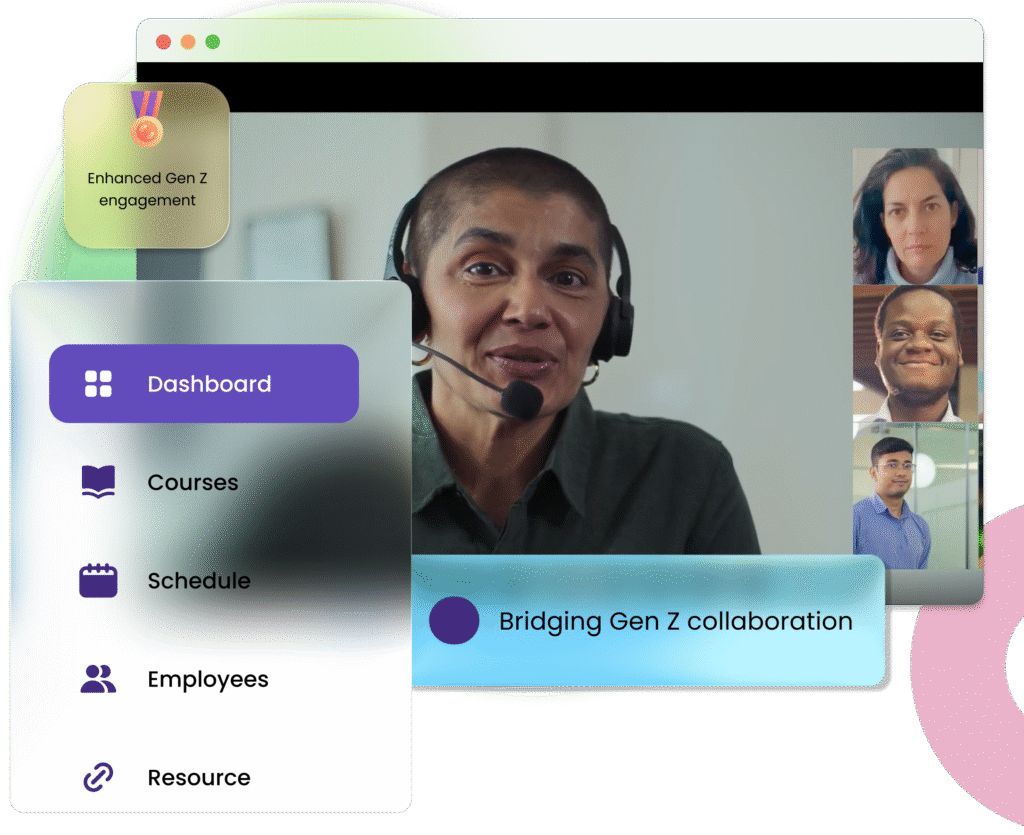The width and height of the screenshot is (1024, 835).
Task: Select the Employees text label
Action: 208,679
